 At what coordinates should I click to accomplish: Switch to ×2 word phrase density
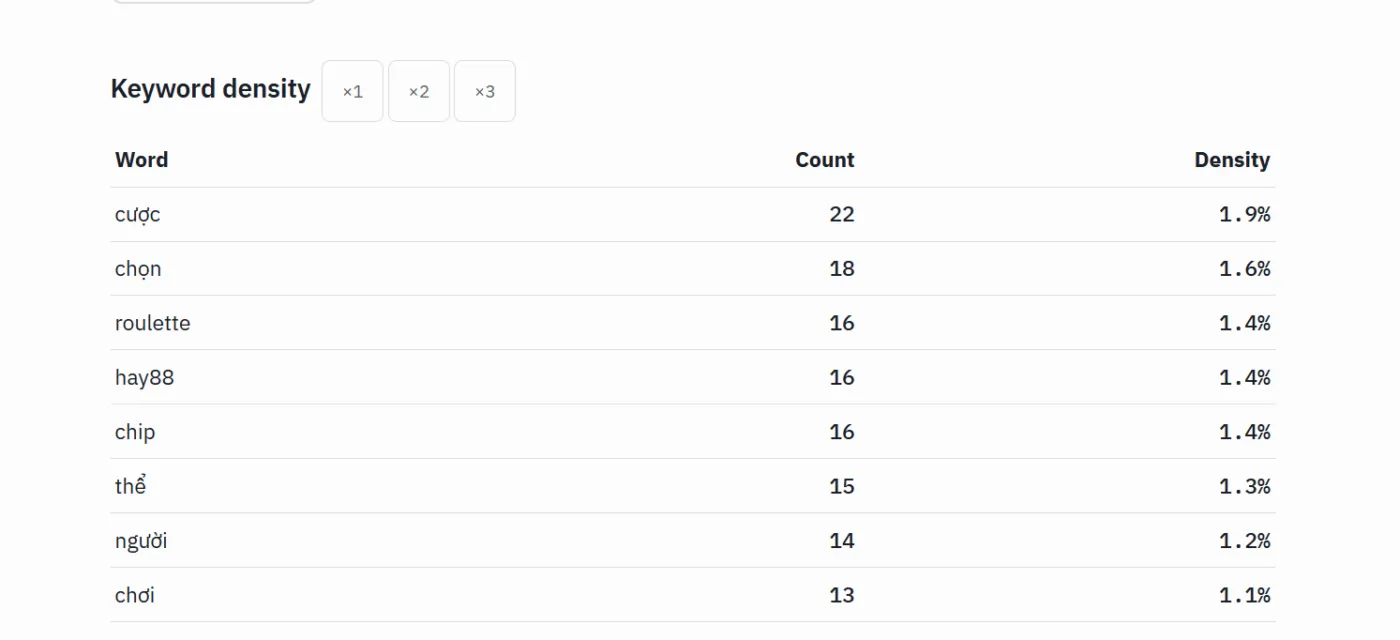tap(419, 91)
